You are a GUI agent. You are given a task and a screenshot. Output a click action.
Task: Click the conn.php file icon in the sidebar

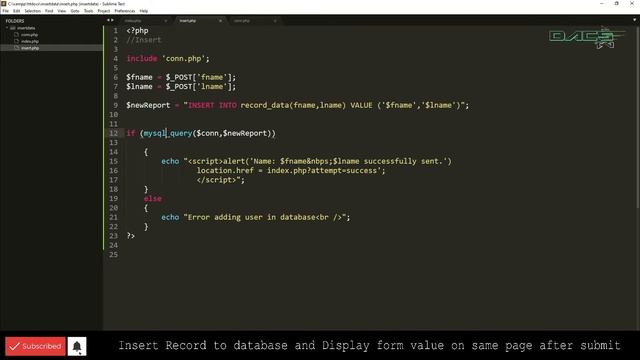click(x=17, y=35)
